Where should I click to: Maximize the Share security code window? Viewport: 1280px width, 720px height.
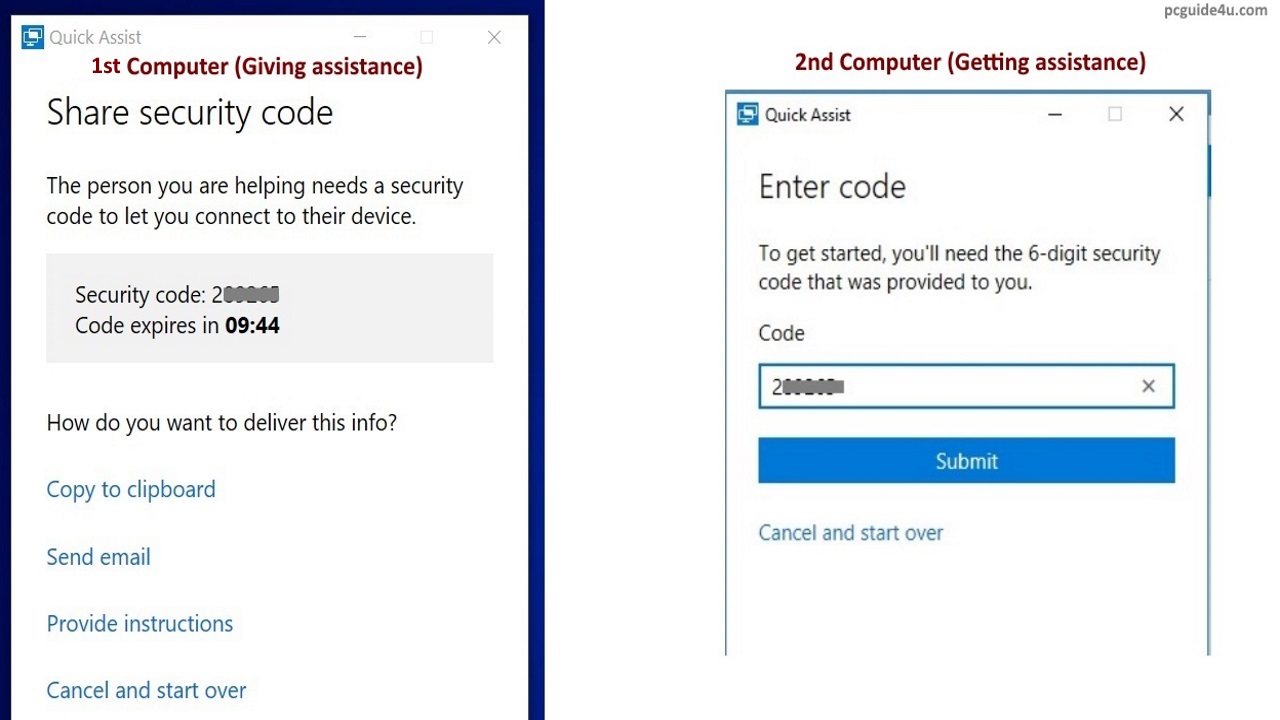[427, 38]
